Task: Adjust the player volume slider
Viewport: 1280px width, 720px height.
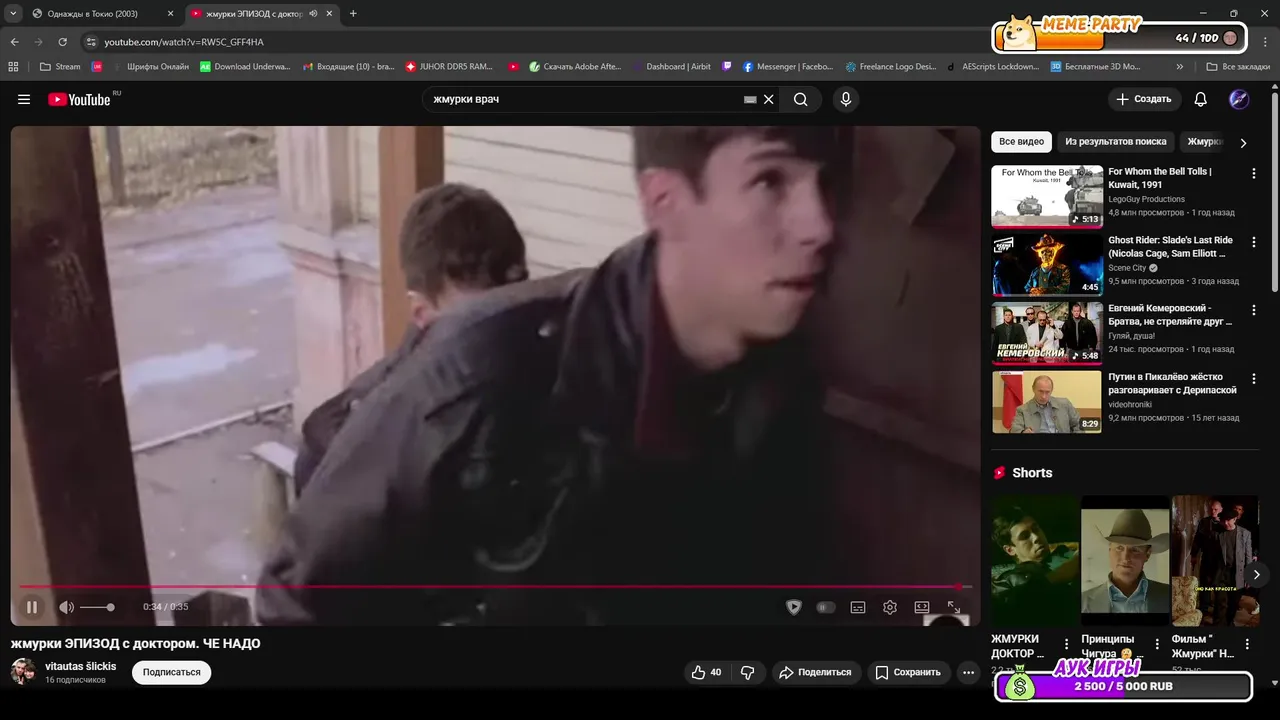Action: point(97,607)
